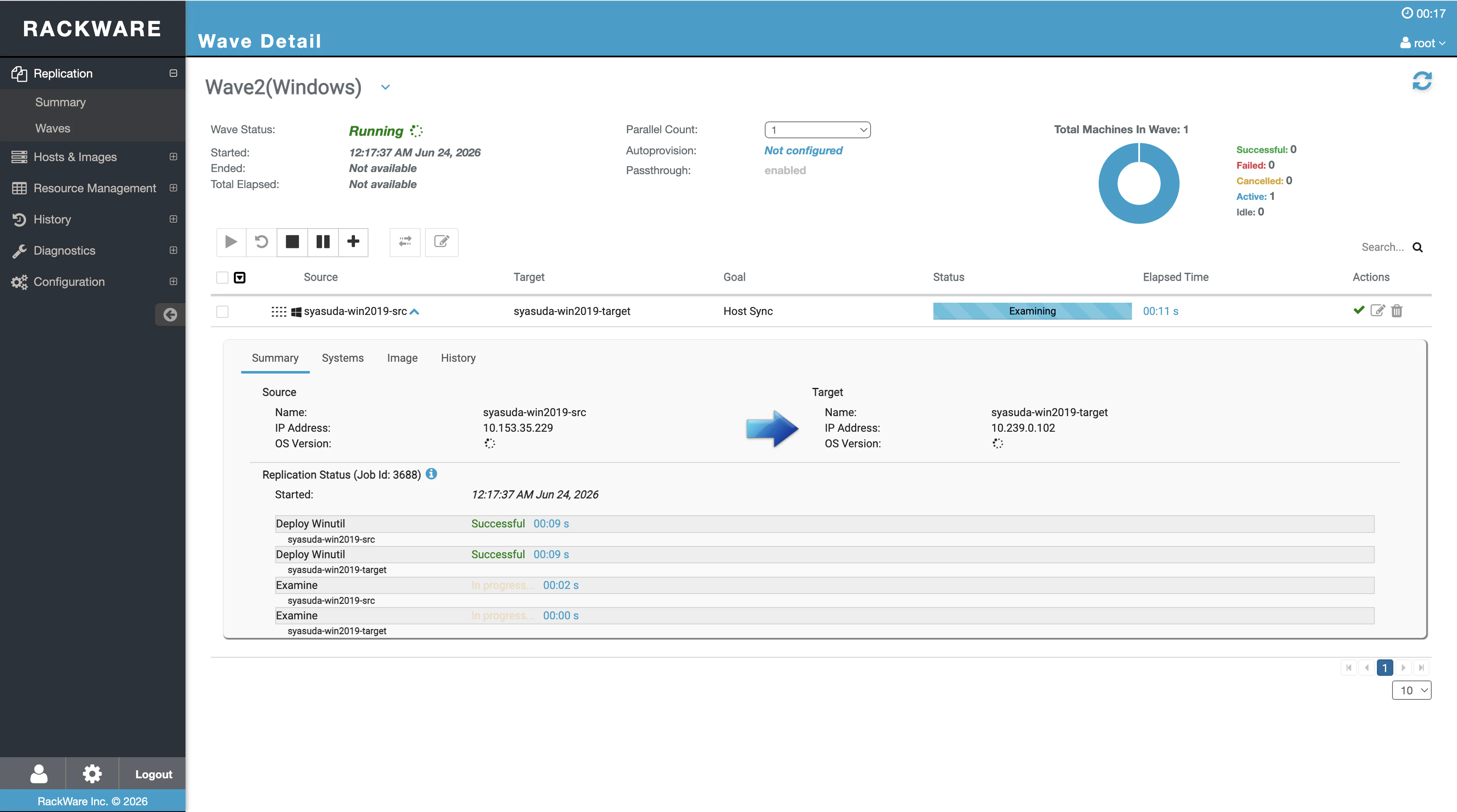Switch to the Image tab

402,358
